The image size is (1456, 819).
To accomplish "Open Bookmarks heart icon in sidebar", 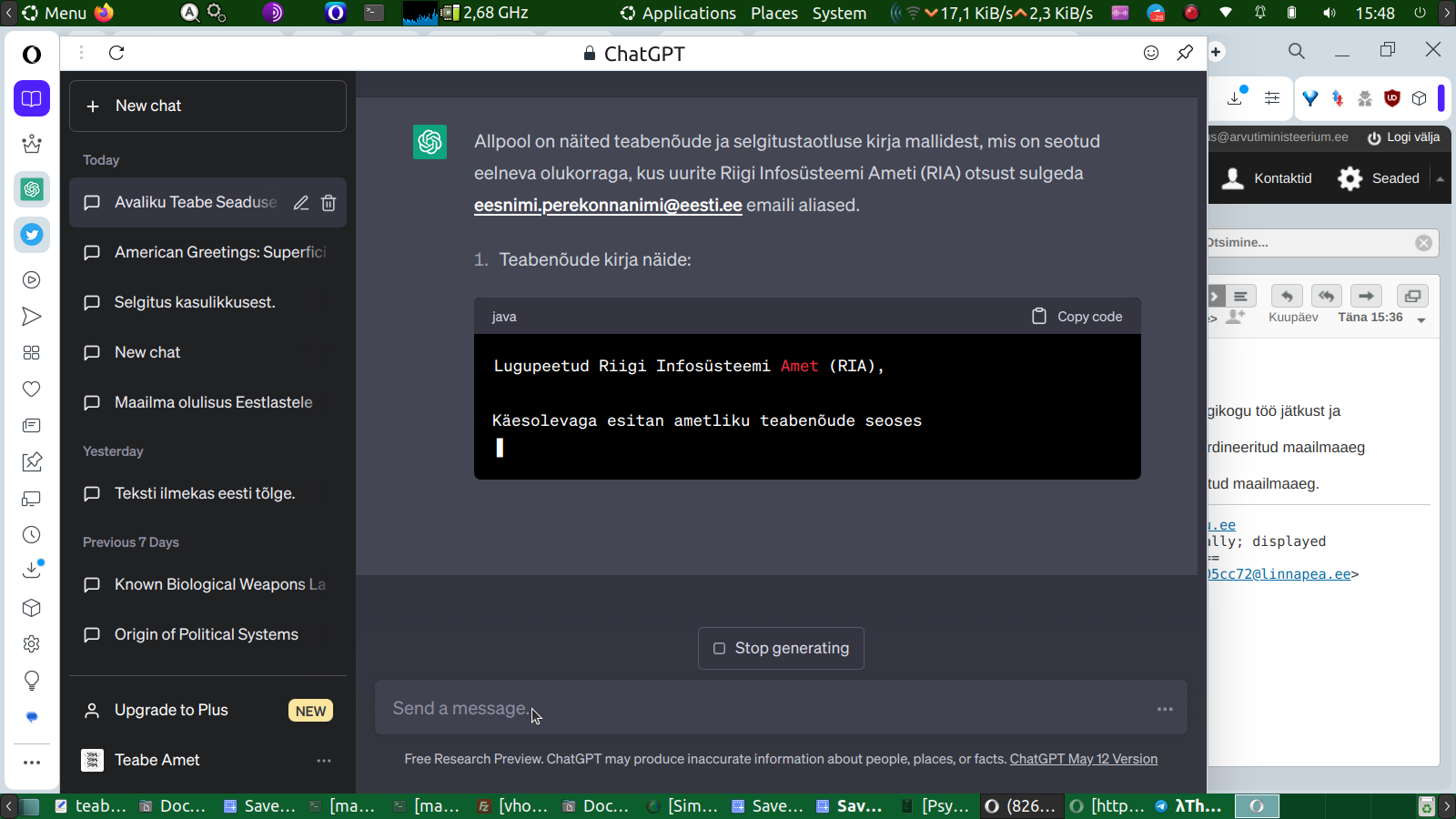I will [x=32, y=389].
